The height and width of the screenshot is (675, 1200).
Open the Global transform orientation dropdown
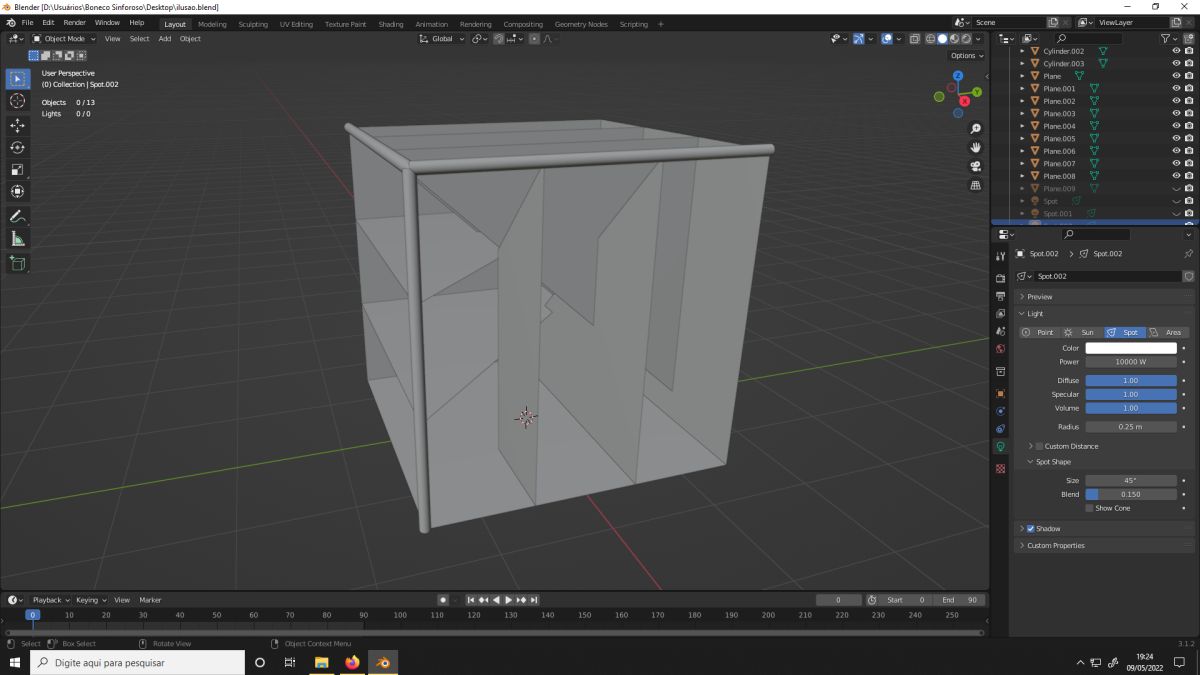[x=442, y=38]
